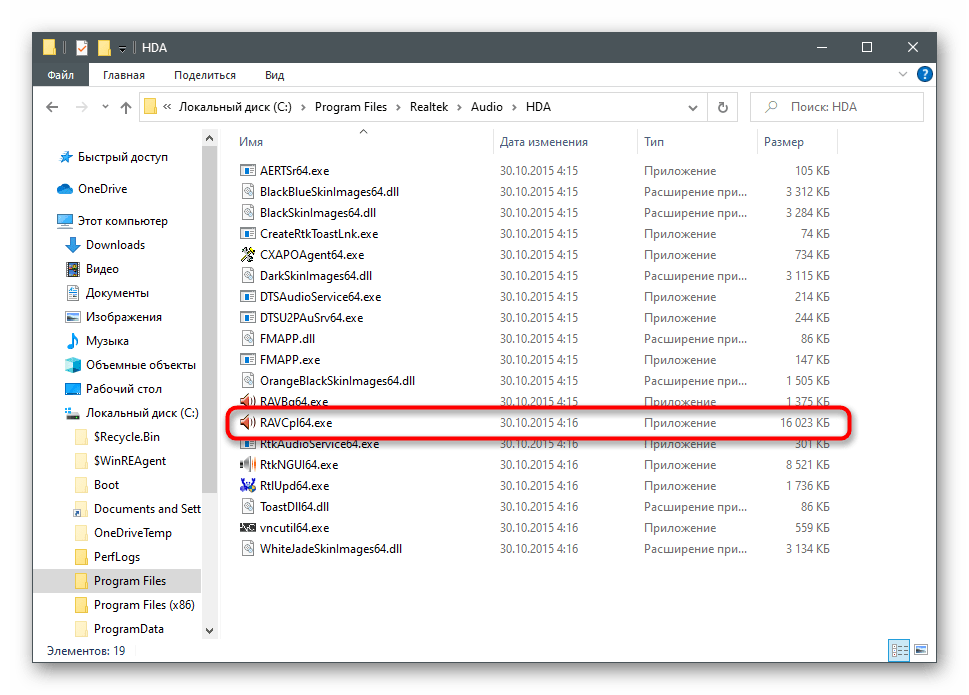Sort files by Дата изменения column

click(544, 142)
